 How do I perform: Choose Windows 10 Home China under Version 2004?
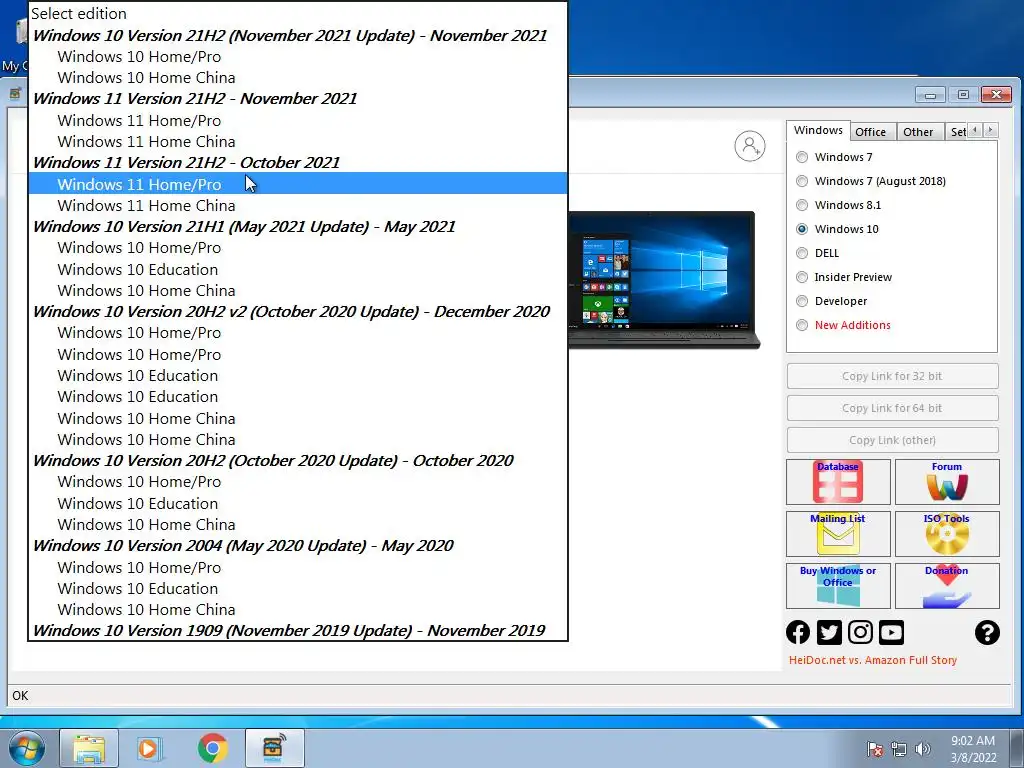(x=298, y=609)
